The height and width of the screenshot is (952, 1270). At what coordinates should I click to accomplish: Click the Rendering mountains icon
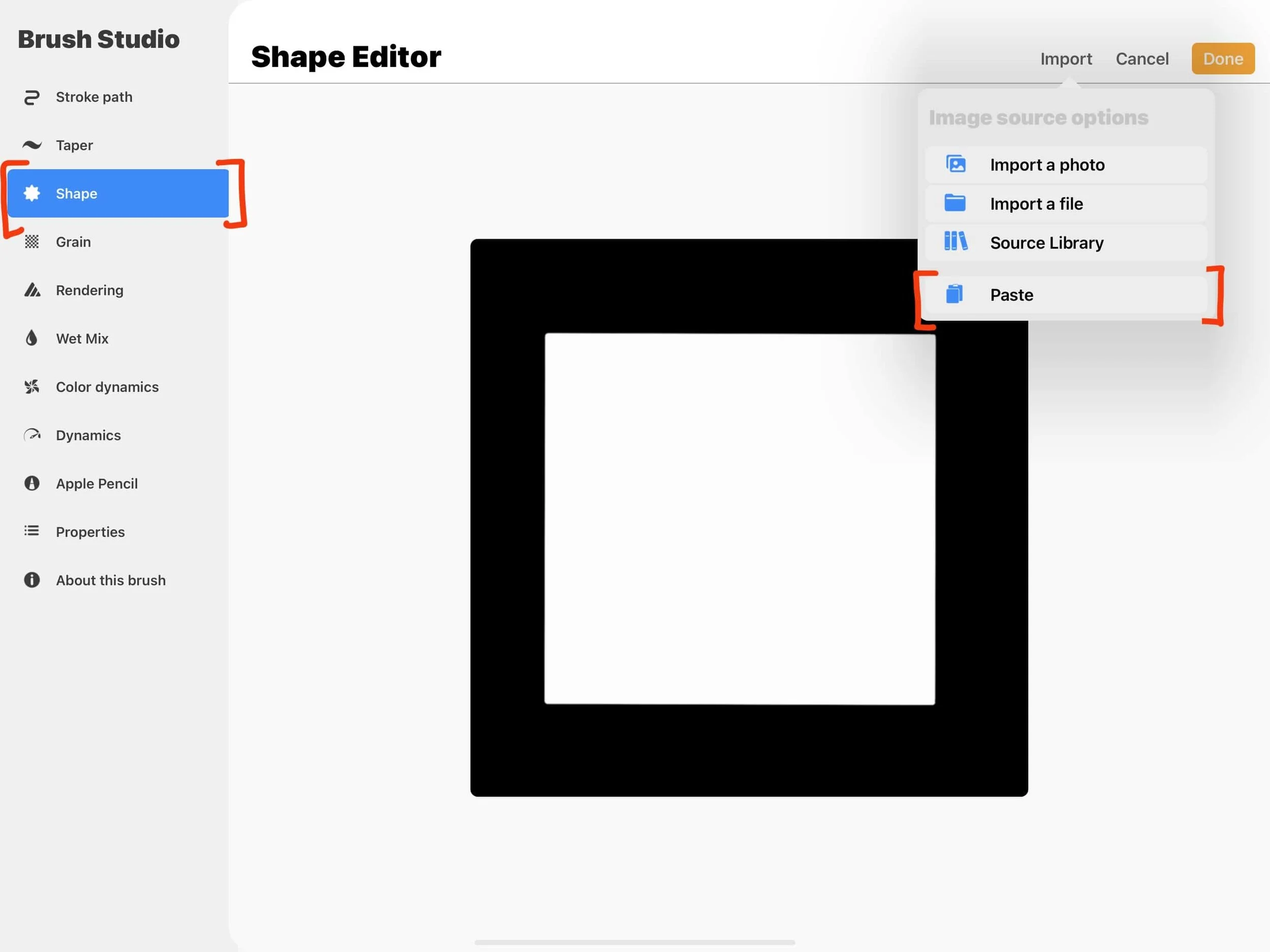click(x=31, y=290)
